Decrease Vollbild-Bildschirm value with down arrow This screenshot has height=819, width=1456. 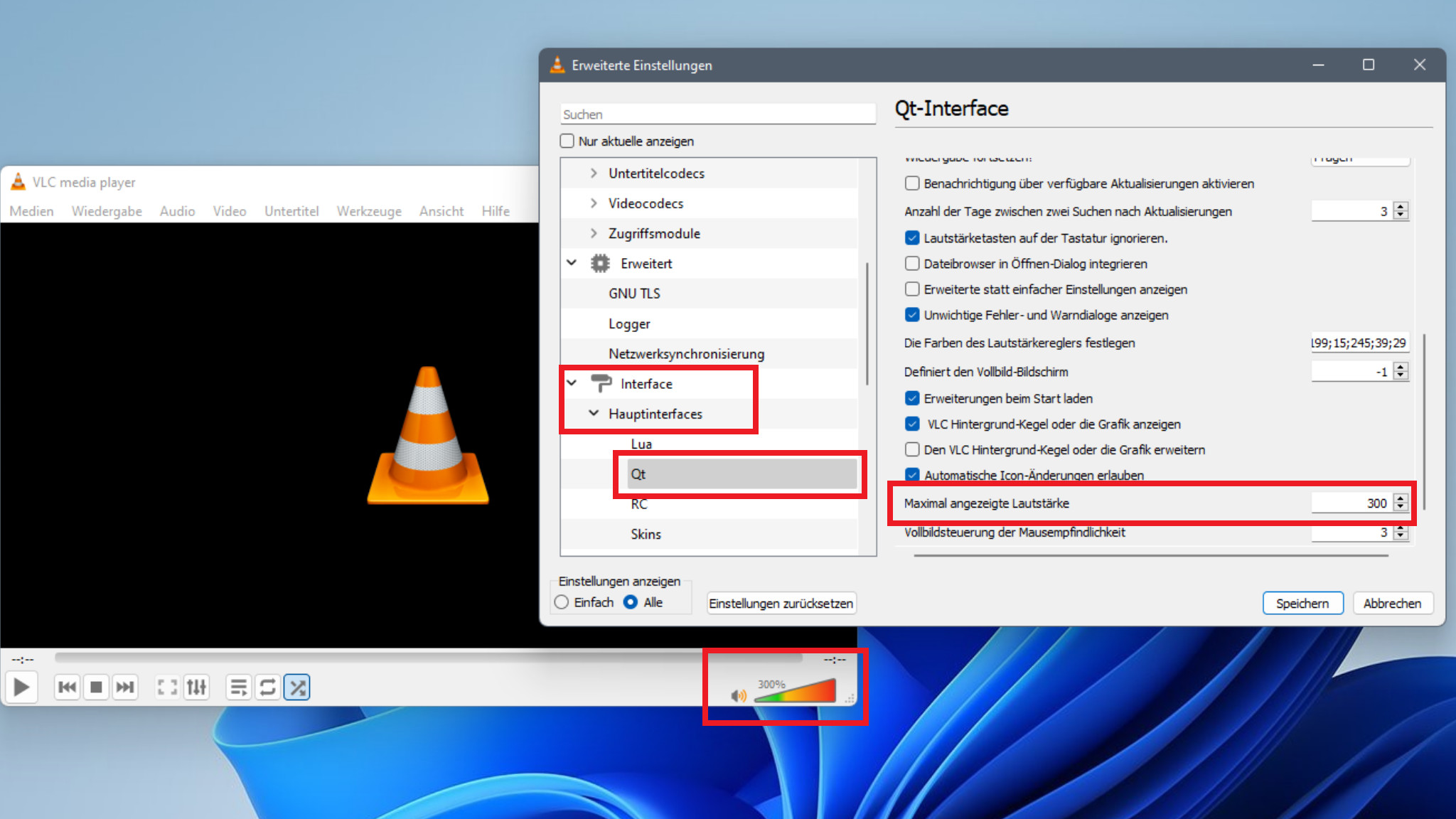click(x=1401, y=375)
